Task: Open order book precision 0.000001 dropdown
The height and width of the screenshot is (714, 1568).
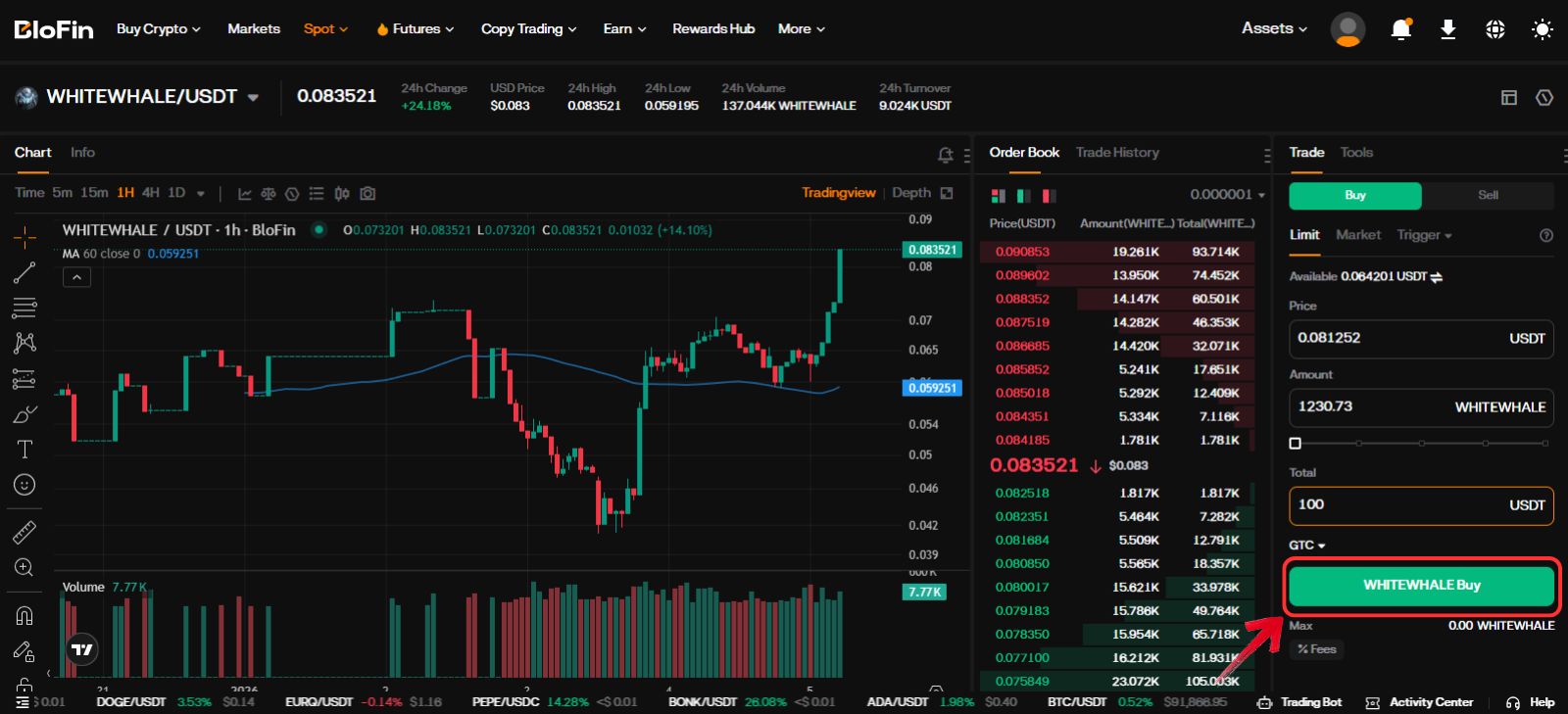Action: point(1227,195)
